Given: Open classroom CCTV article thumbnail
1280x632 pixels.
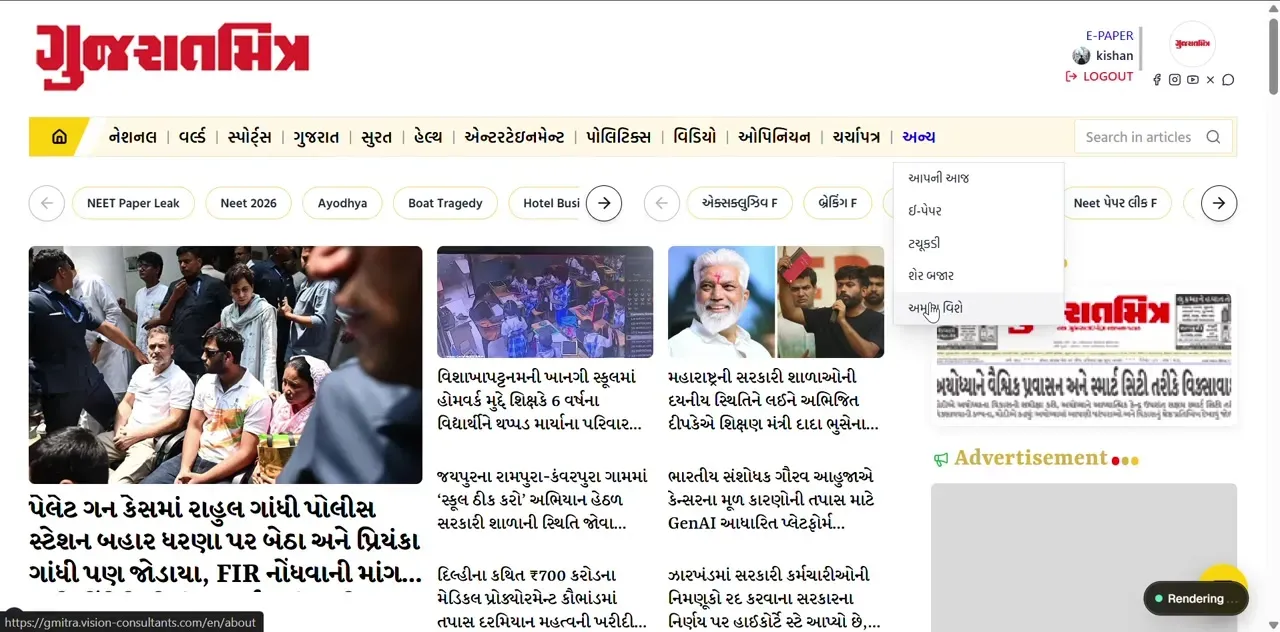Looking at the screenshot, I should coord(545,302).
